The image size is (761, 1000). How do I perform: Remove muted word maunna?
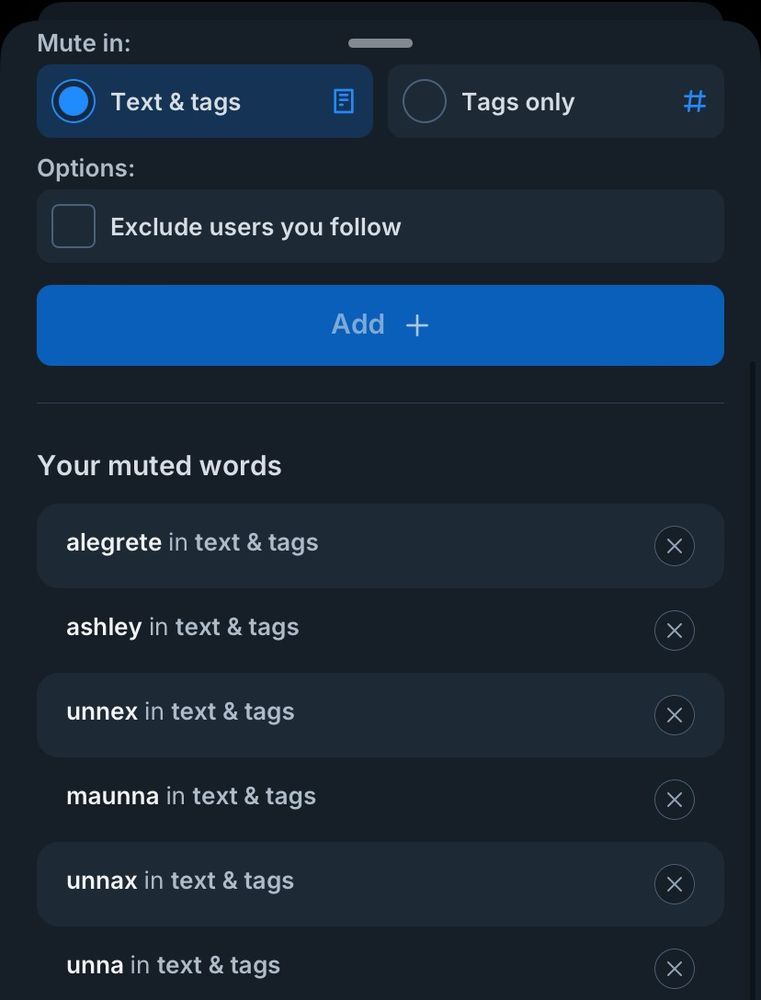coord(674,800)
